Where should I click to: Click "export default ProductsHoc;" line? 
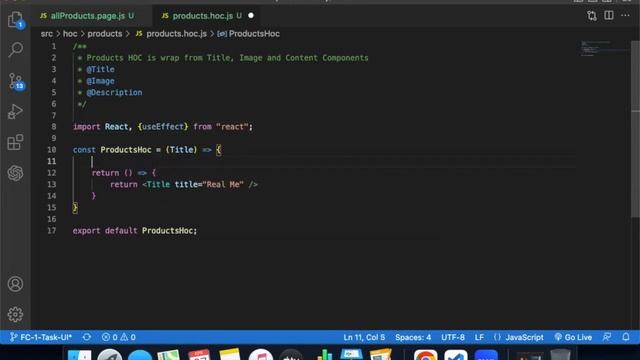click(x=135, y=231)
